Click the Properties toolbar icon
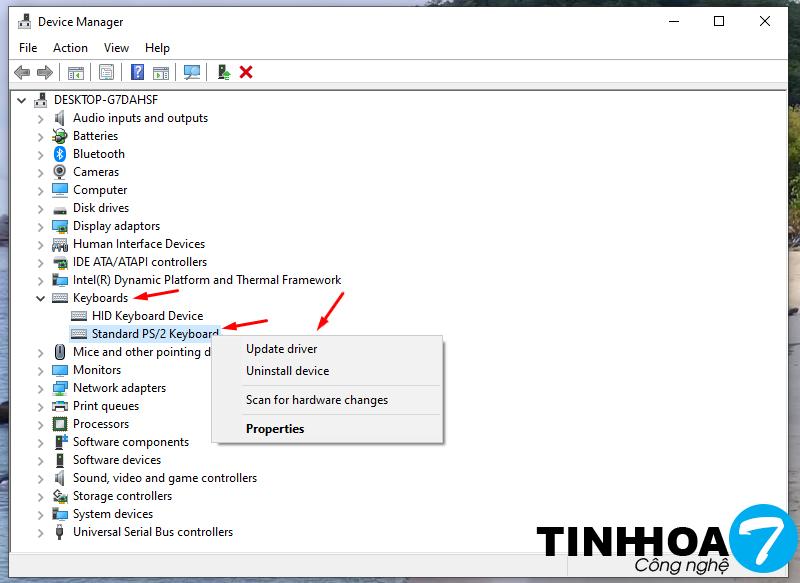Viewport: 800px width, 583px height. [x=106, y=72]
